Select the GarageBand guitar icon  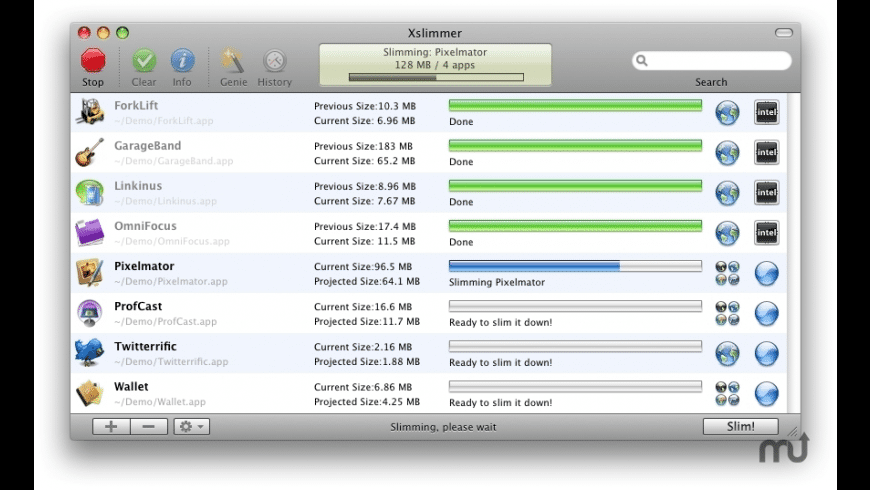[90, 152]
